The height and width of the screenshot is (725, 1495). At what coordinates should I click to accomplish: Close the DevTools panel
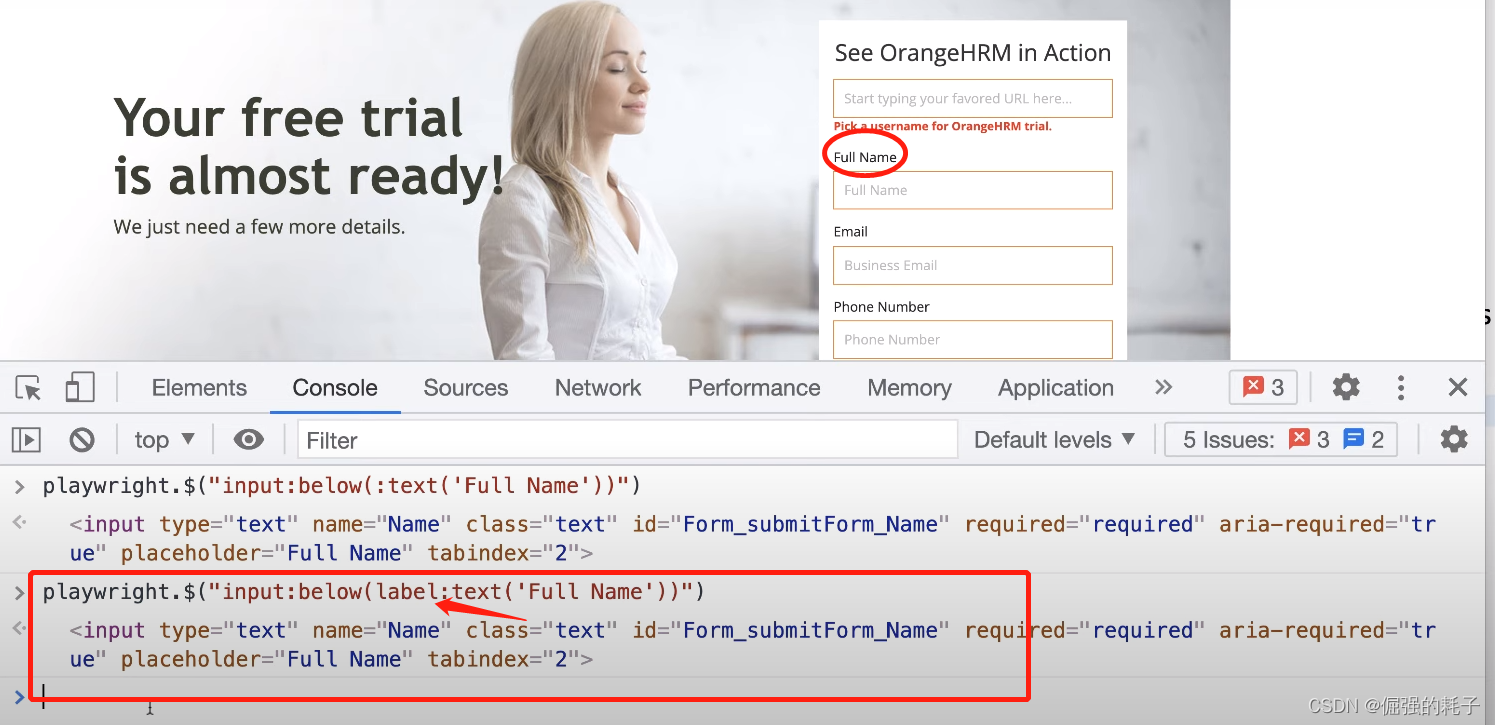tap(1458, 388)
